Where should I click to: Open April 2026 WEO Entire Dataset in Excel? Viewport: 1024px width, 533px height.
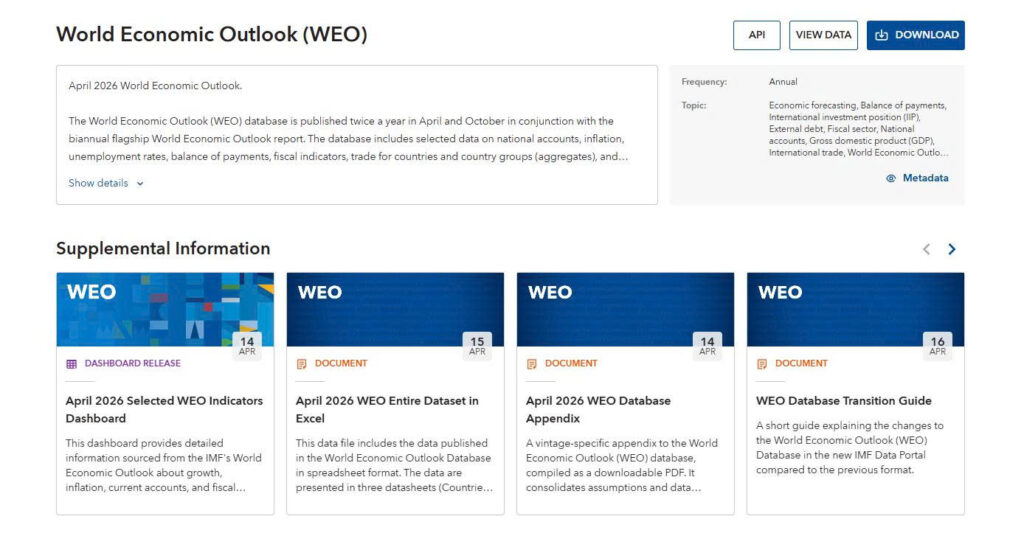[x=387, y=410]
